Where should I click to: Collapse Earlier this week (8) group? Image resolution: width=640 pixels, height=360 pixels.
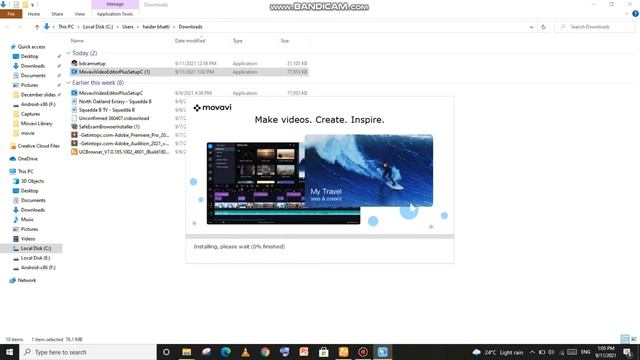coord(69,83)
